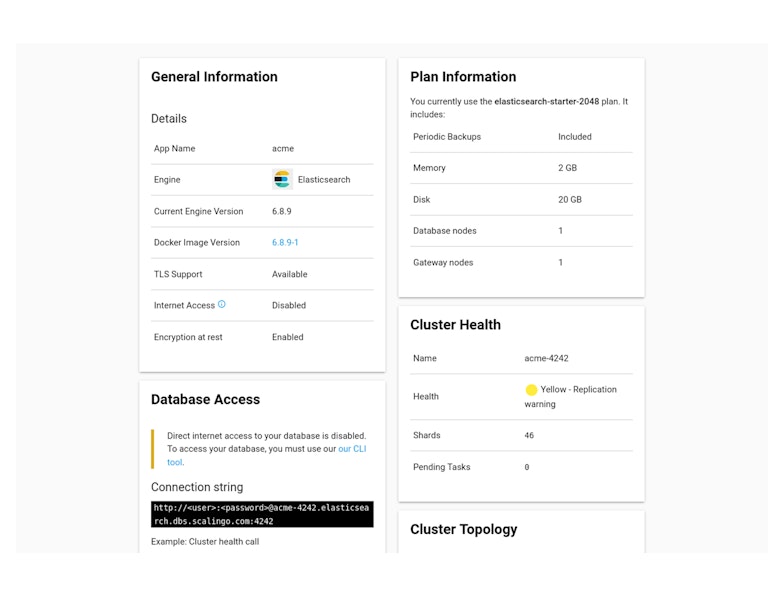This screenshot has width=784, height=596.
Task: Click the Internet Access info icon
Action: tap(222, 304)
